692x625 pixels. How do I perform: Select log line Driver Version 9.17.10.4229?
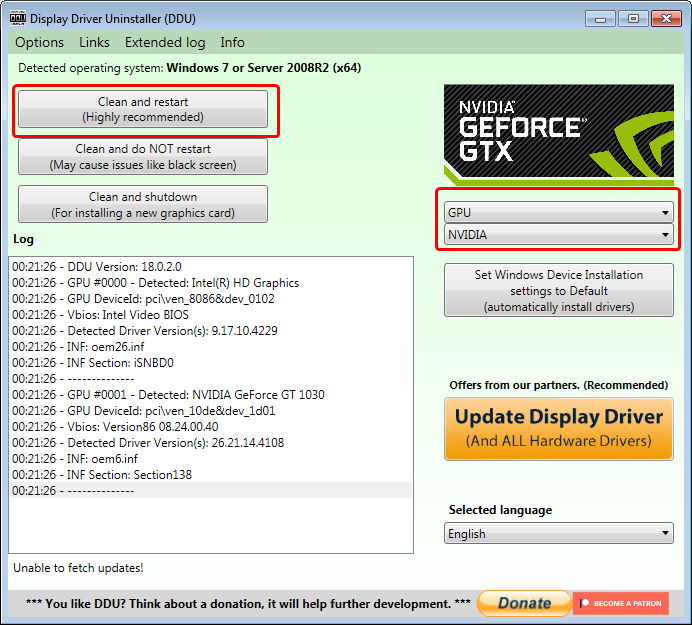coord(210,331)
